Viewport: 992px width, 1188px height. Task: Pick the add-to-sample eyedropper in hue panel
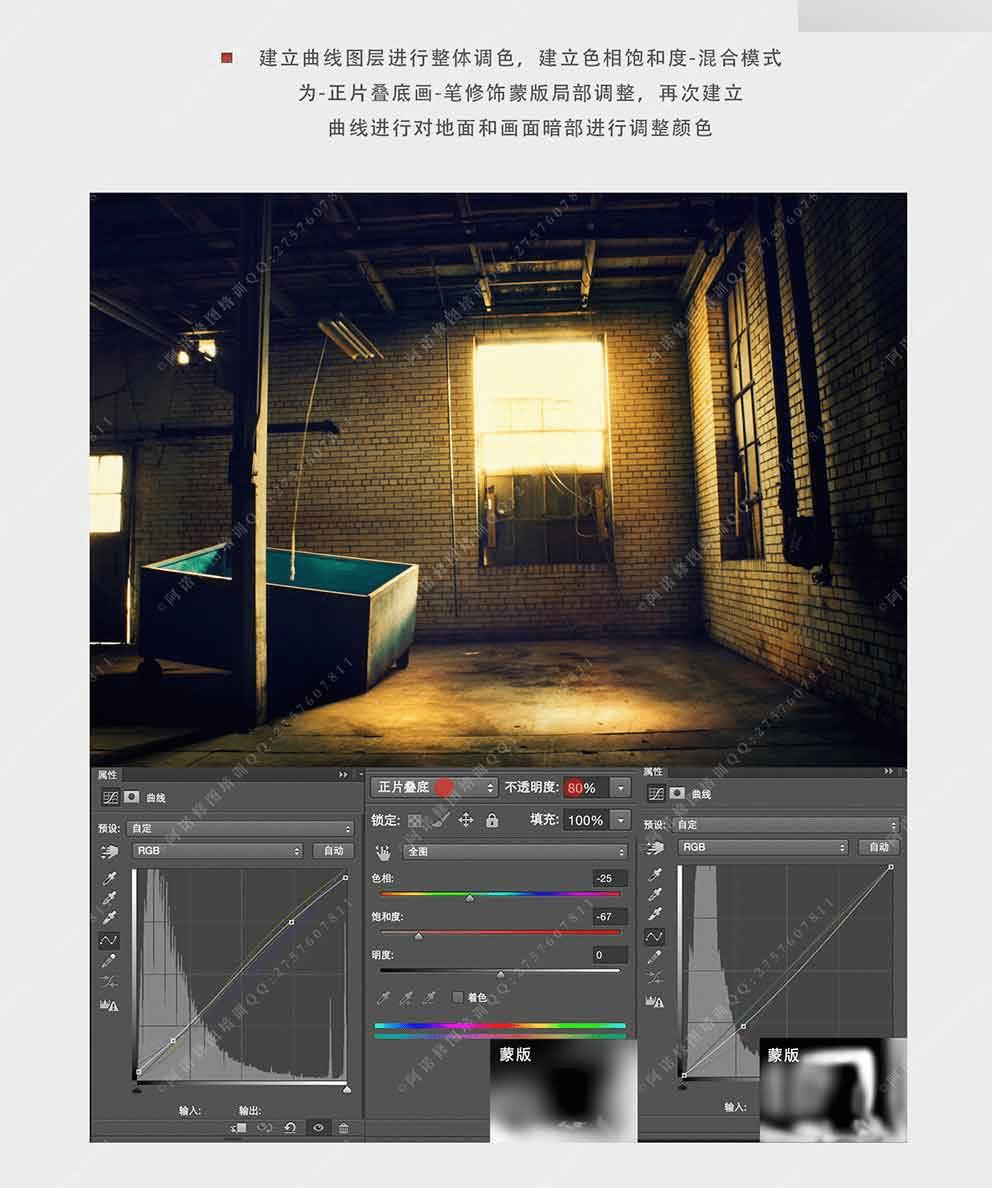point(407,998)
